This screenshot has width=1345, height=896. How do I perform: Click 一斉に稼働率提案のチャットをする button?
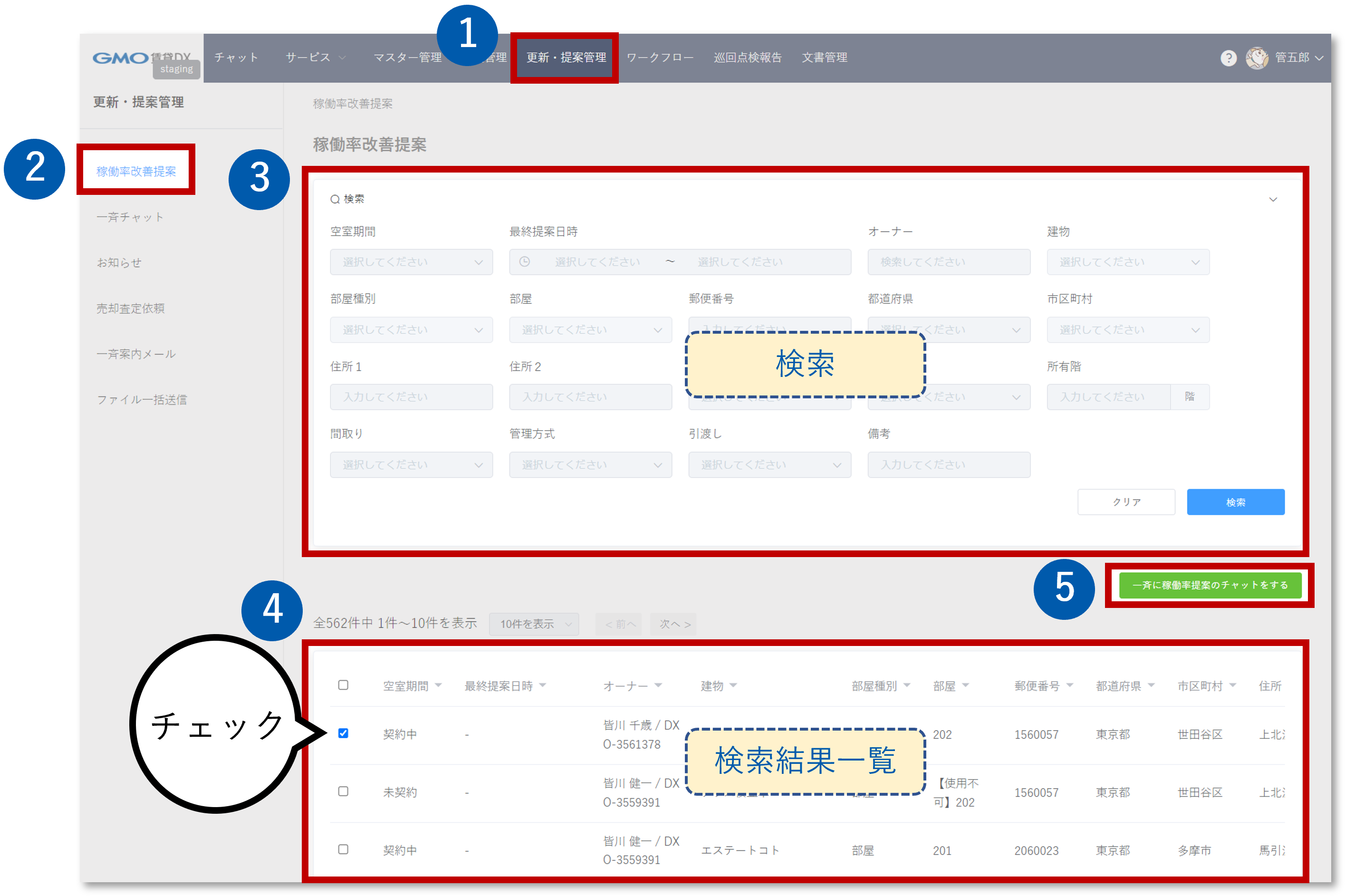point(1210,585)
